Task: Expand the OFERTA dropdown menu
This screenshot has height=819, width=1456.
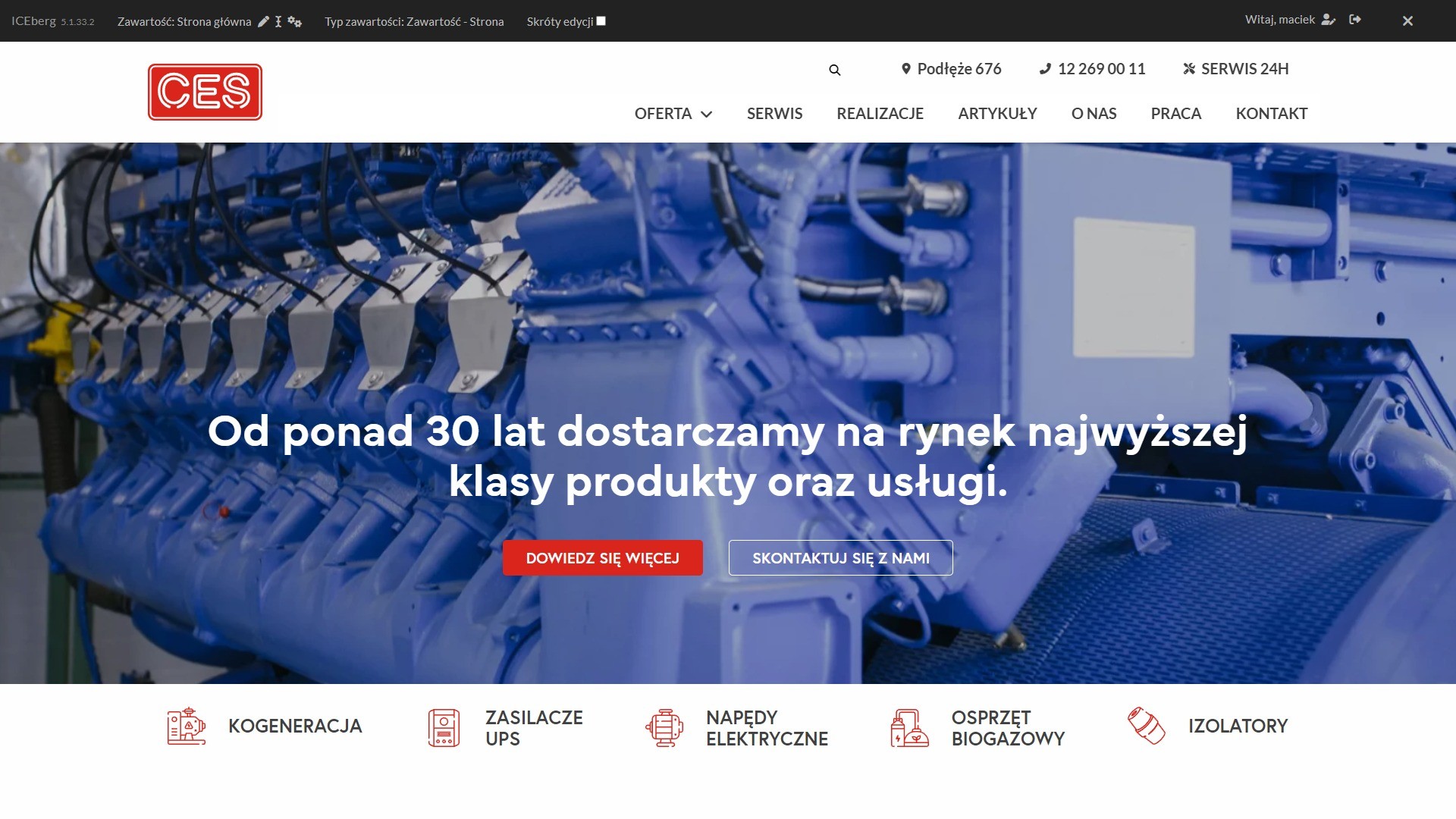Action: coord(673,114)
